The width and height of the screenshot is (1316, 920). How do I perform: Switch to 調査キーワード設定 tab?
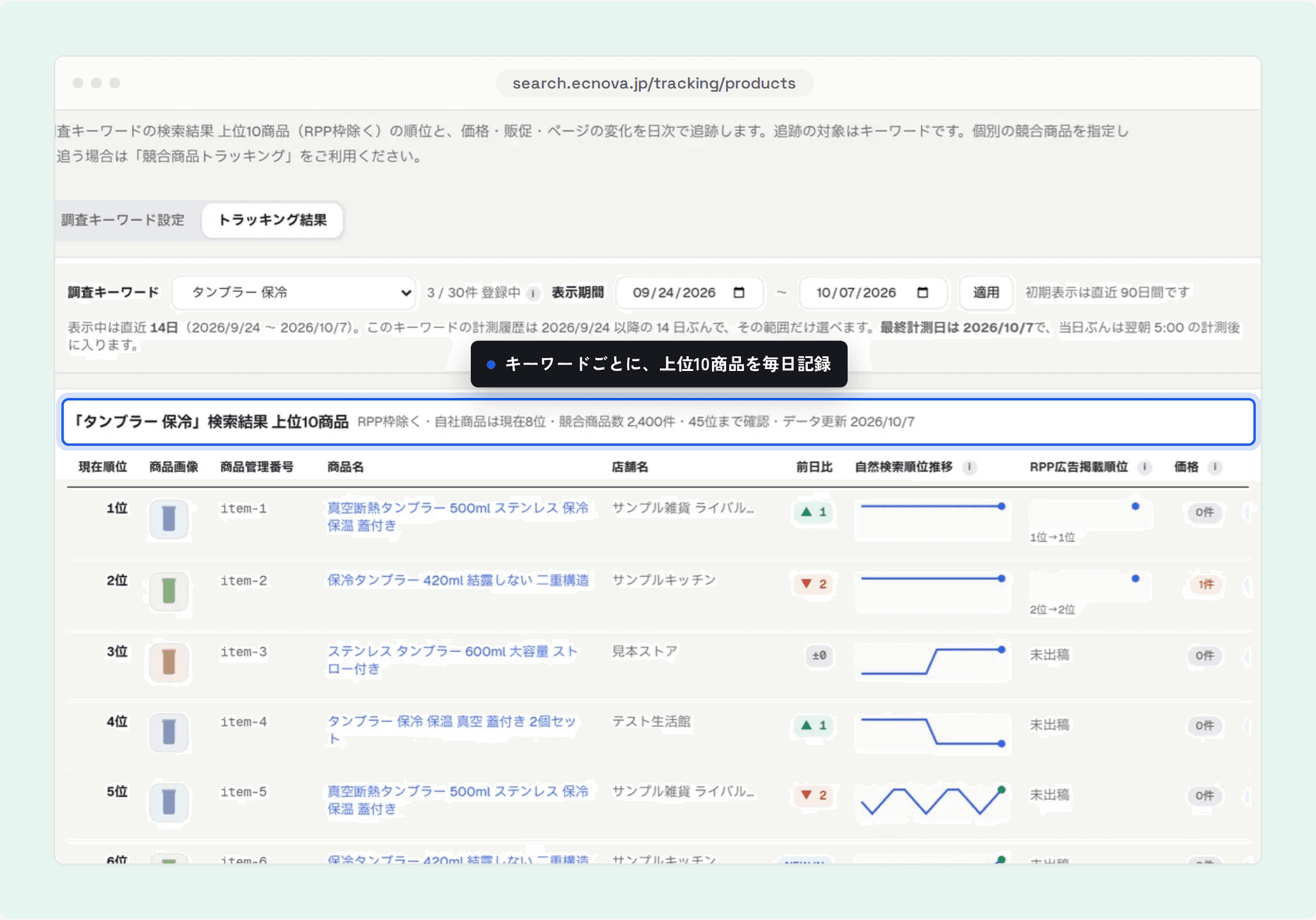pyautogui.click(x=123, y=220)
